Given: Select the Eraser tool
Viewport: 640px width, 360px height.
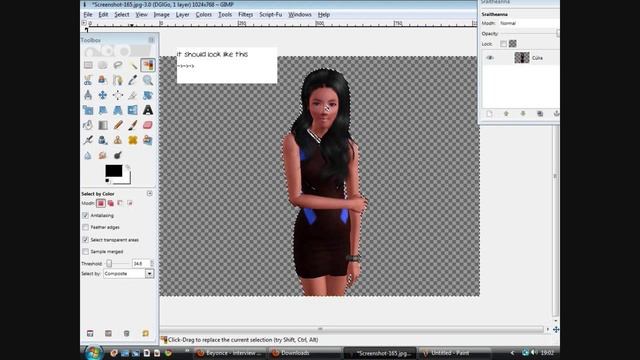Looking at the screenshot, I should click(x=148, y=125).
